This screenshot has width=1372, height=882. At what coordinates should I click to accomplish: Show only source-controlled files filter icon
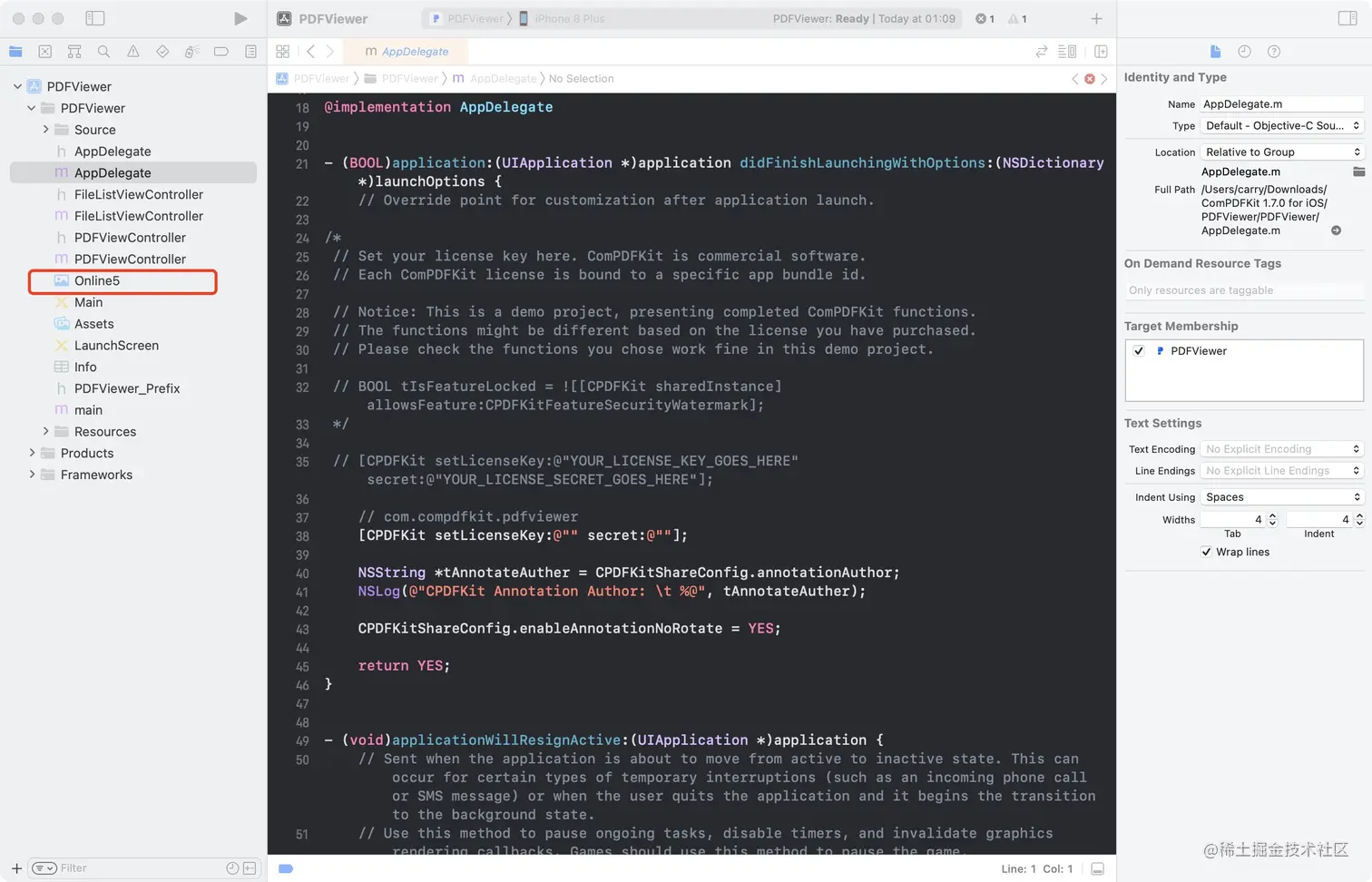250,868
